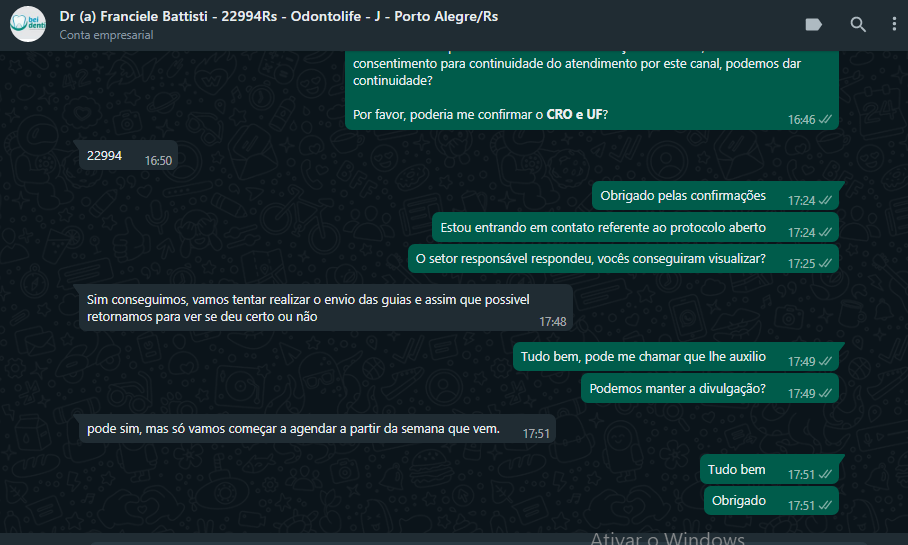The image size is (908, 545).
Task: Open the label tag icon in header
Action: point(813,24)
